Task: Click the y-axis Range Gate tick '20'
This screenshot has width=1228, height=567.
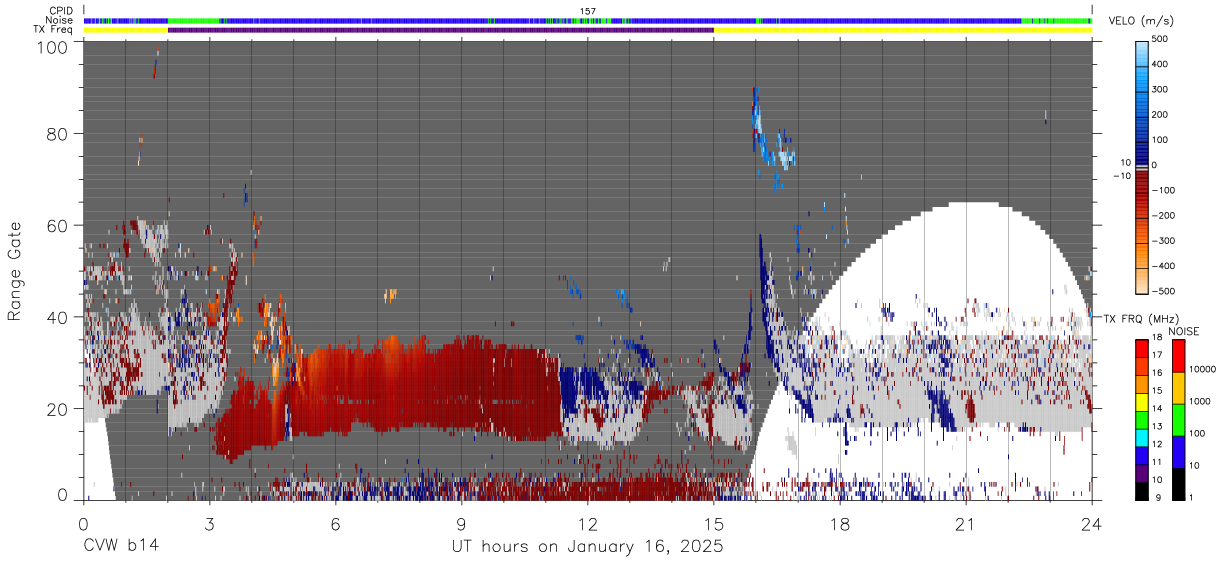Action: coord(57,409)
